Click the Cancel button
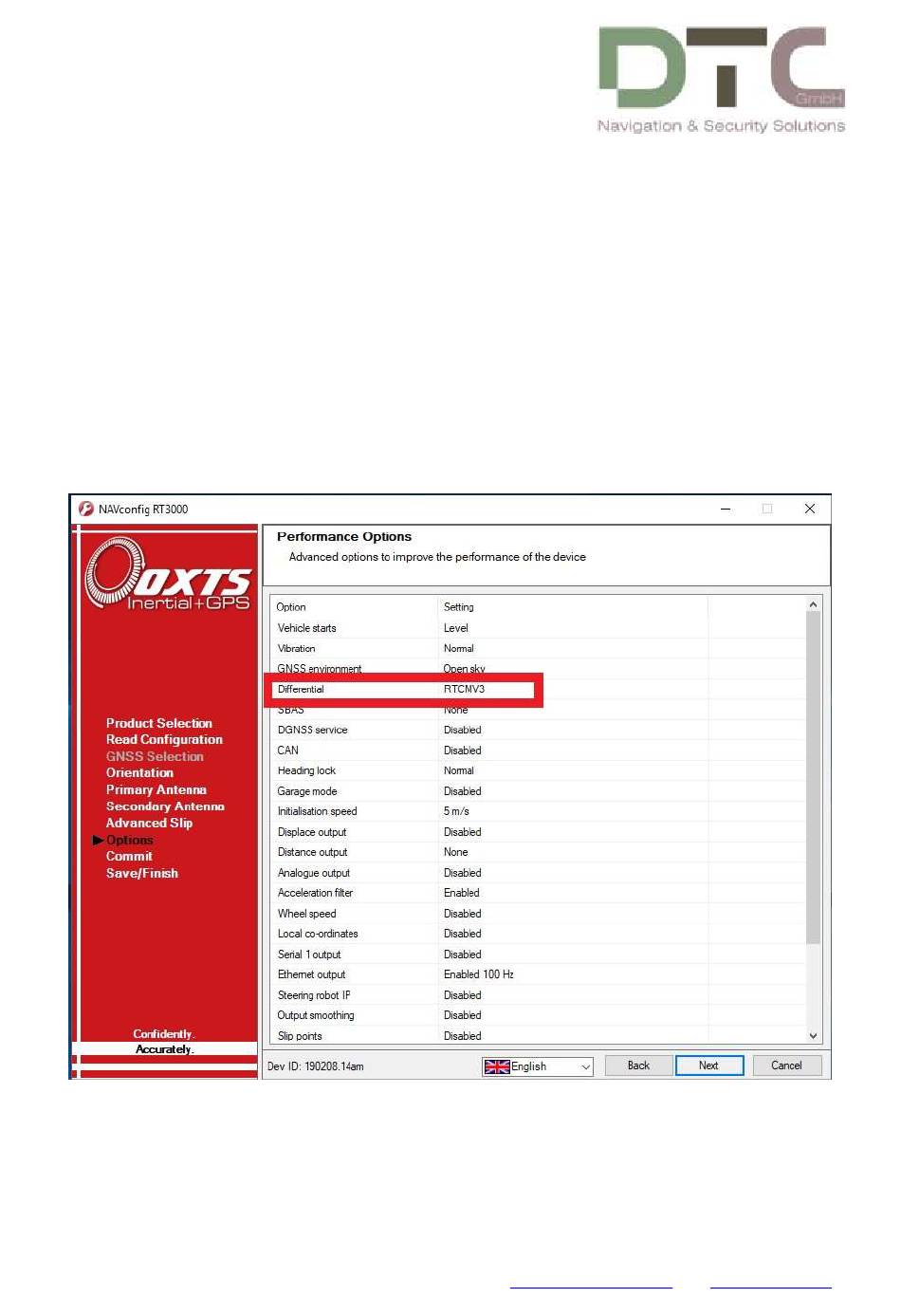This screenshot has height=1316, width=901. tap(786, 1066)
